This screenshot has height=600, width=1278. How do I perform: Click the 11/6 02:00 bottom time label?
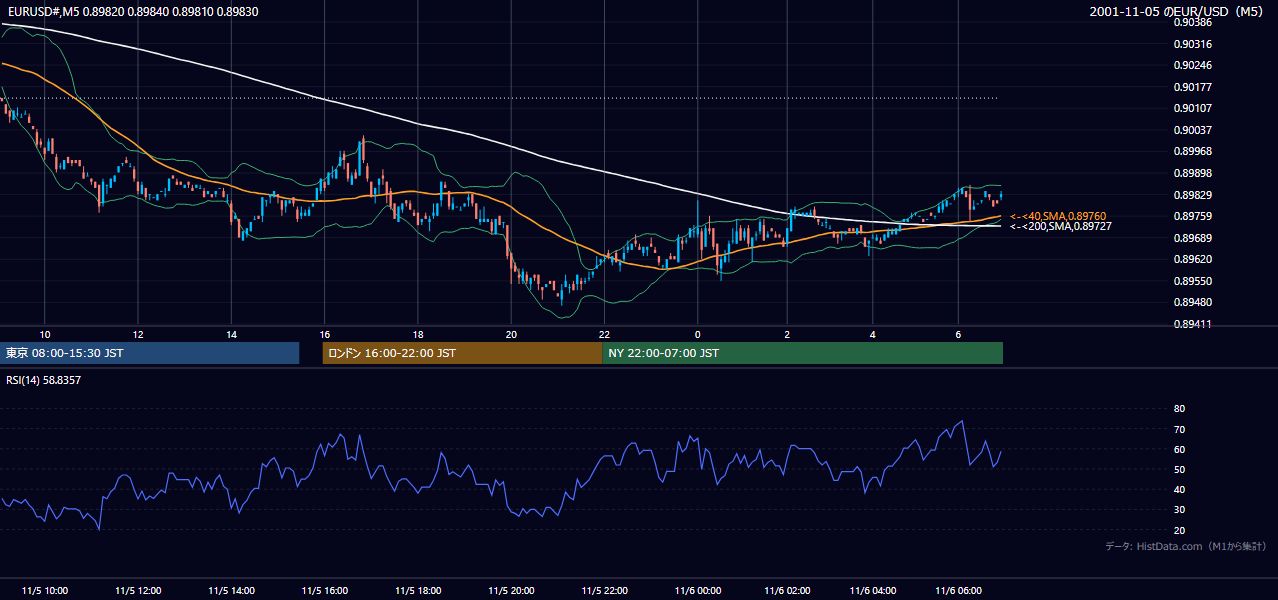(x=787, y=591)
